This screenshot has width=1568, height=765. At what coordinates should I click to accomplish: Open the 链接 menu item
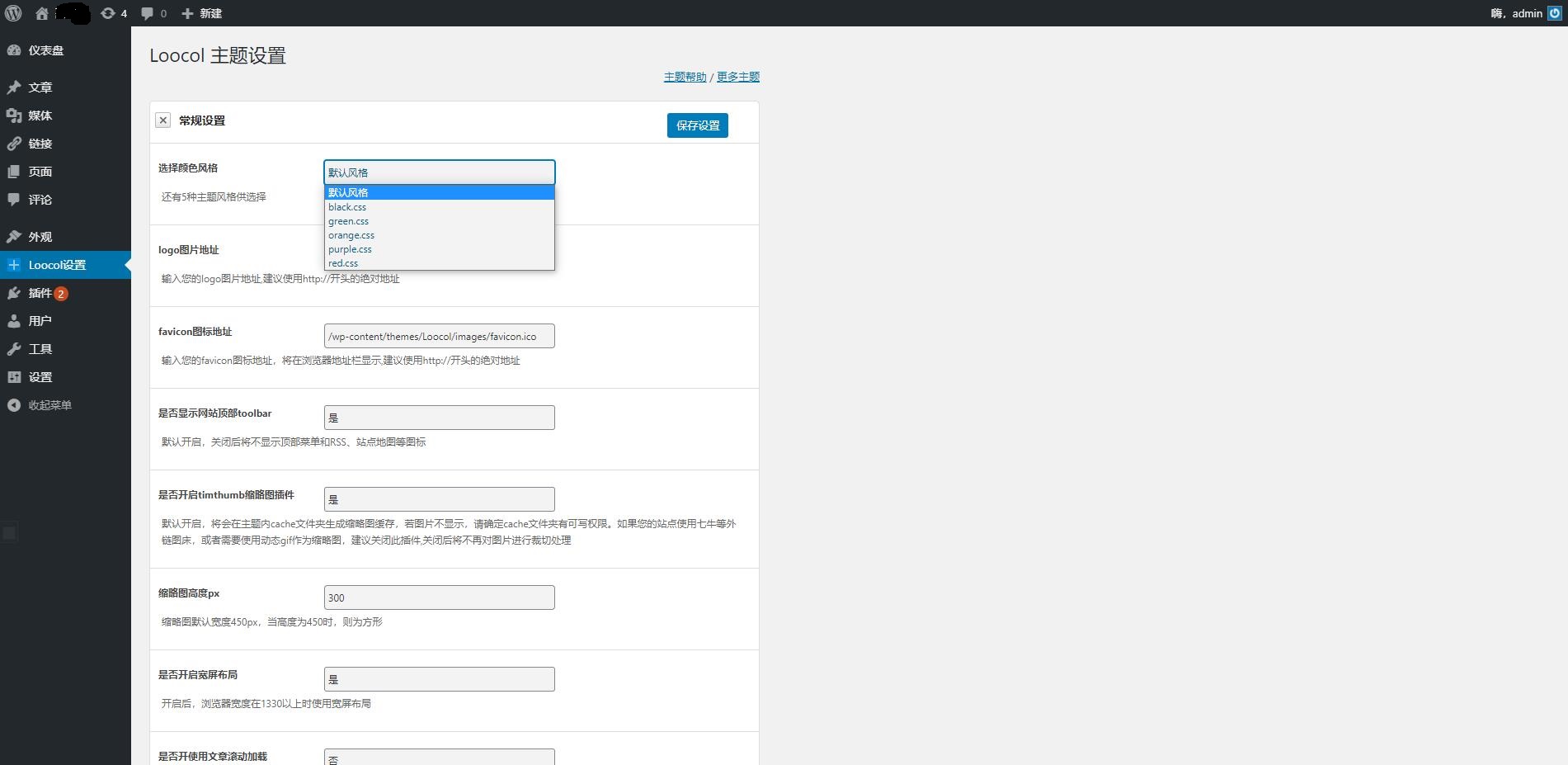click(65, 144)
